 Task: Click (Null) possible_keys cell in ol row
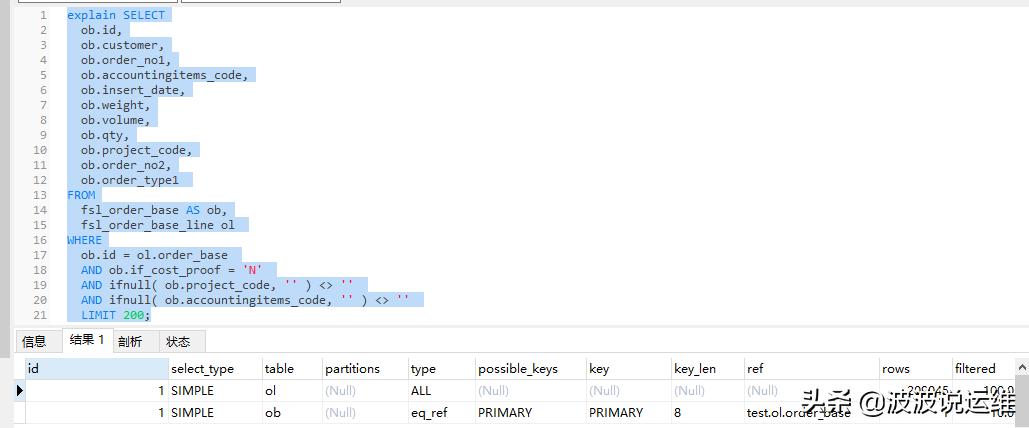click(x=531, y=391)
